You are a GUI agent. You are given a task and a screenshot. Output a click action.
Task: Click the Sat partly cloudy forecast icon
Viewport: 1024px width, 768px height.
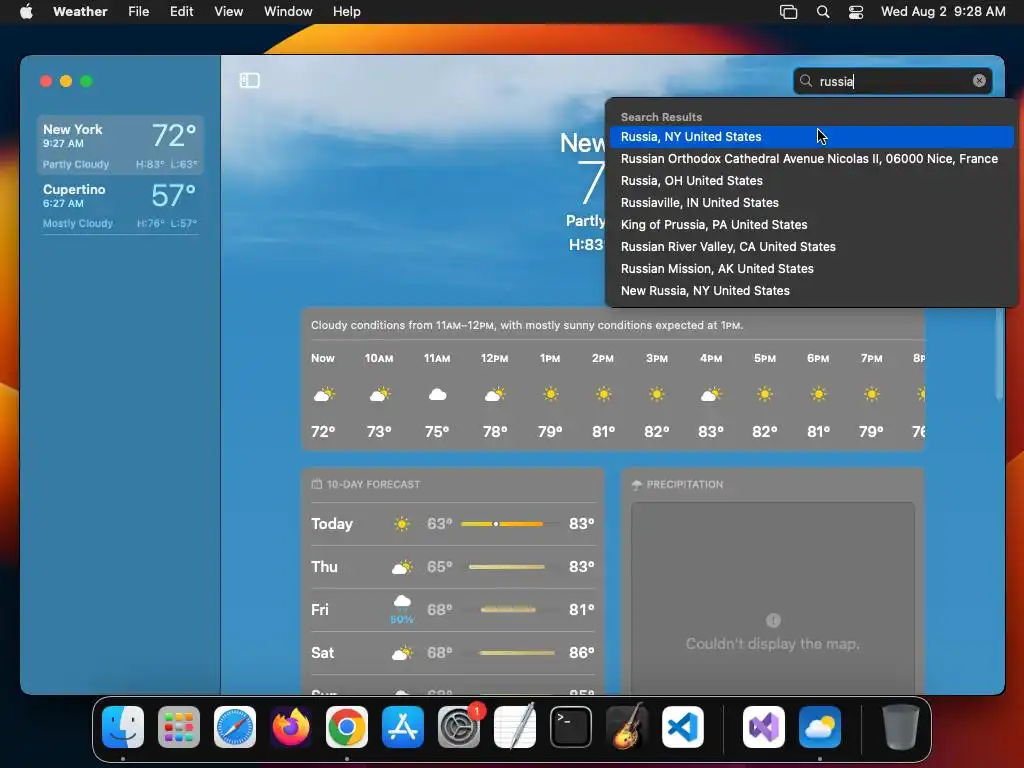click(402, 652)
